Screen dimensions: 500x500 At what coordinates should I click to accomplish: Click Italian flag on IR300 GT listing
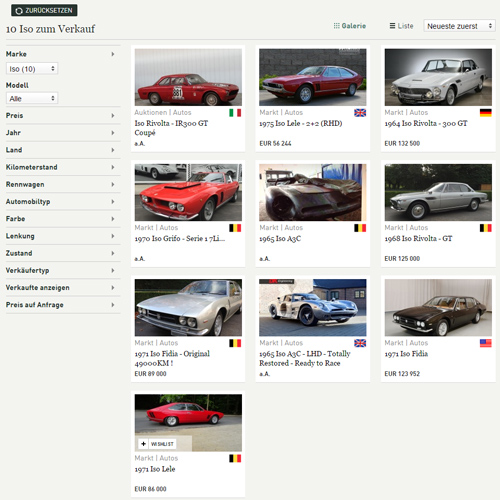coord(235,113)
